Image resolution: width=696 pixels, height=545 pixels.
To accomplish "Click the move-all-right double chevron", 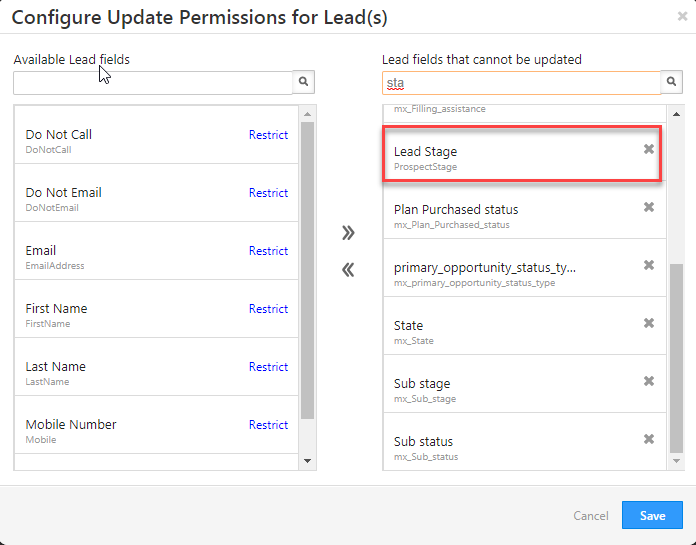I will 348,233.
